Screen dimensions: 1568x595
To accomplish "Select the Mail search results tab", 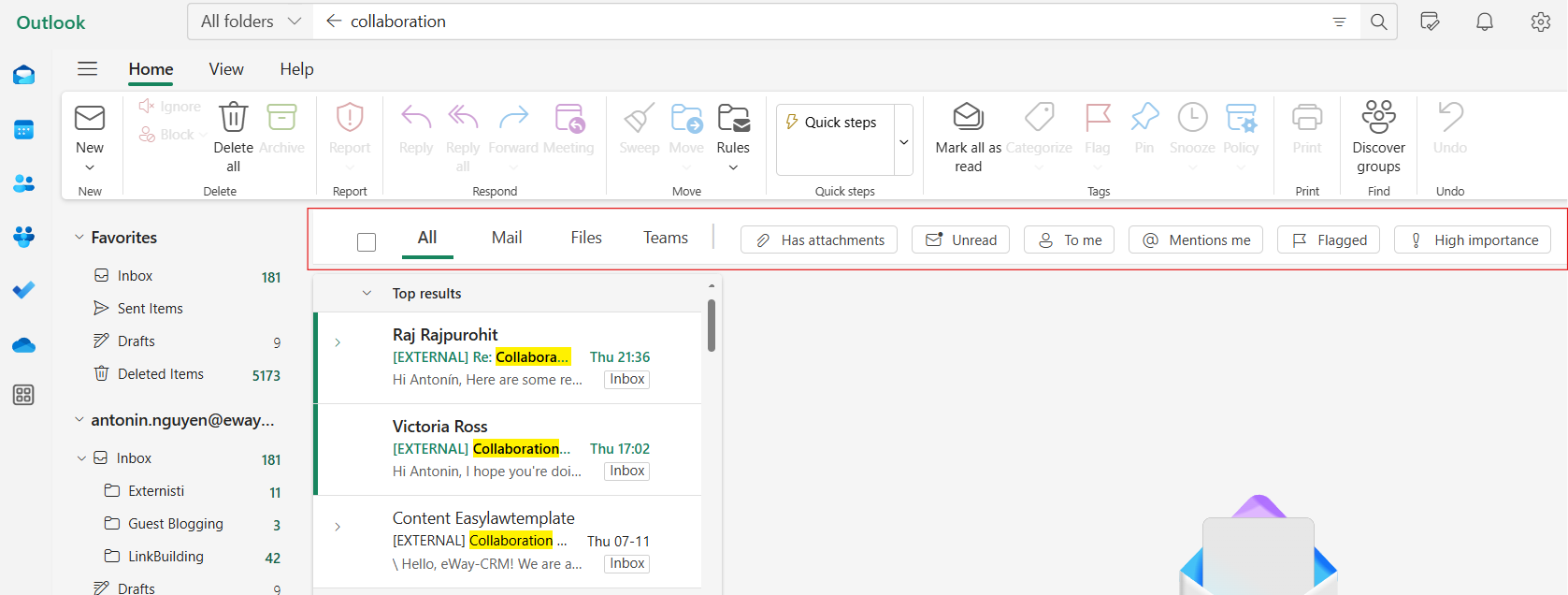I will click(507, 238).
